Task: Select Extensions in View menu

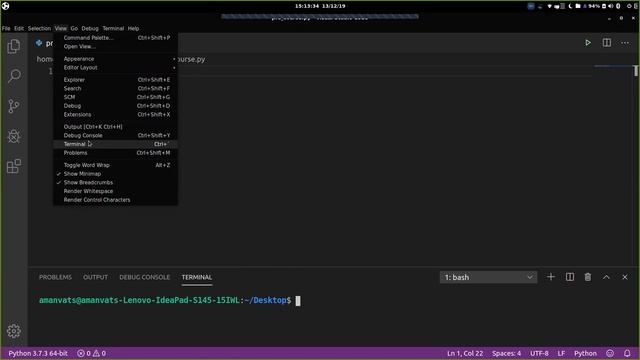Action: point(116,114)
